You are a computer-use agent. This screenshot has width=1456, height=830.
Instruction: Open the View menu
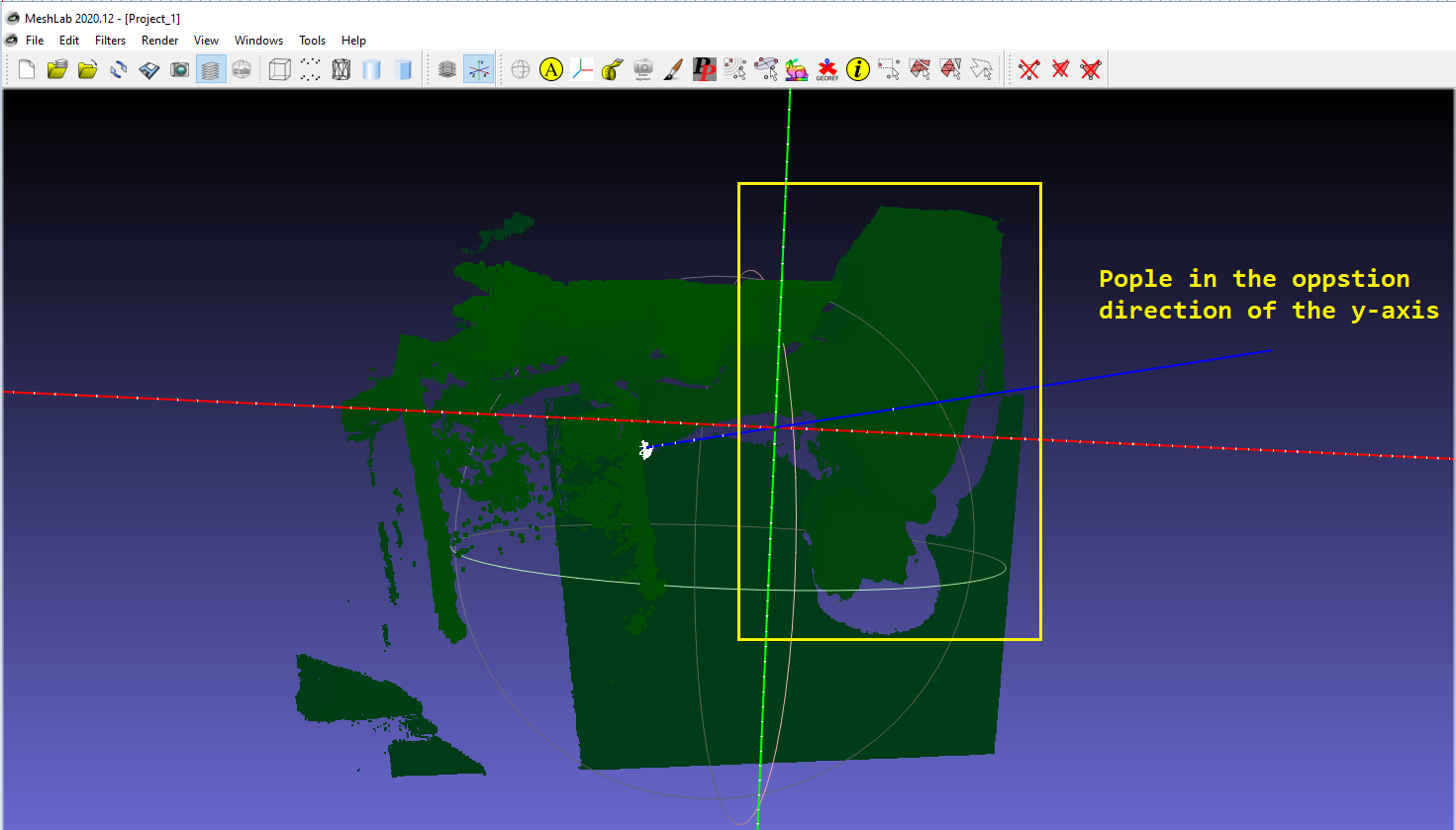click(x=206, y=41)
